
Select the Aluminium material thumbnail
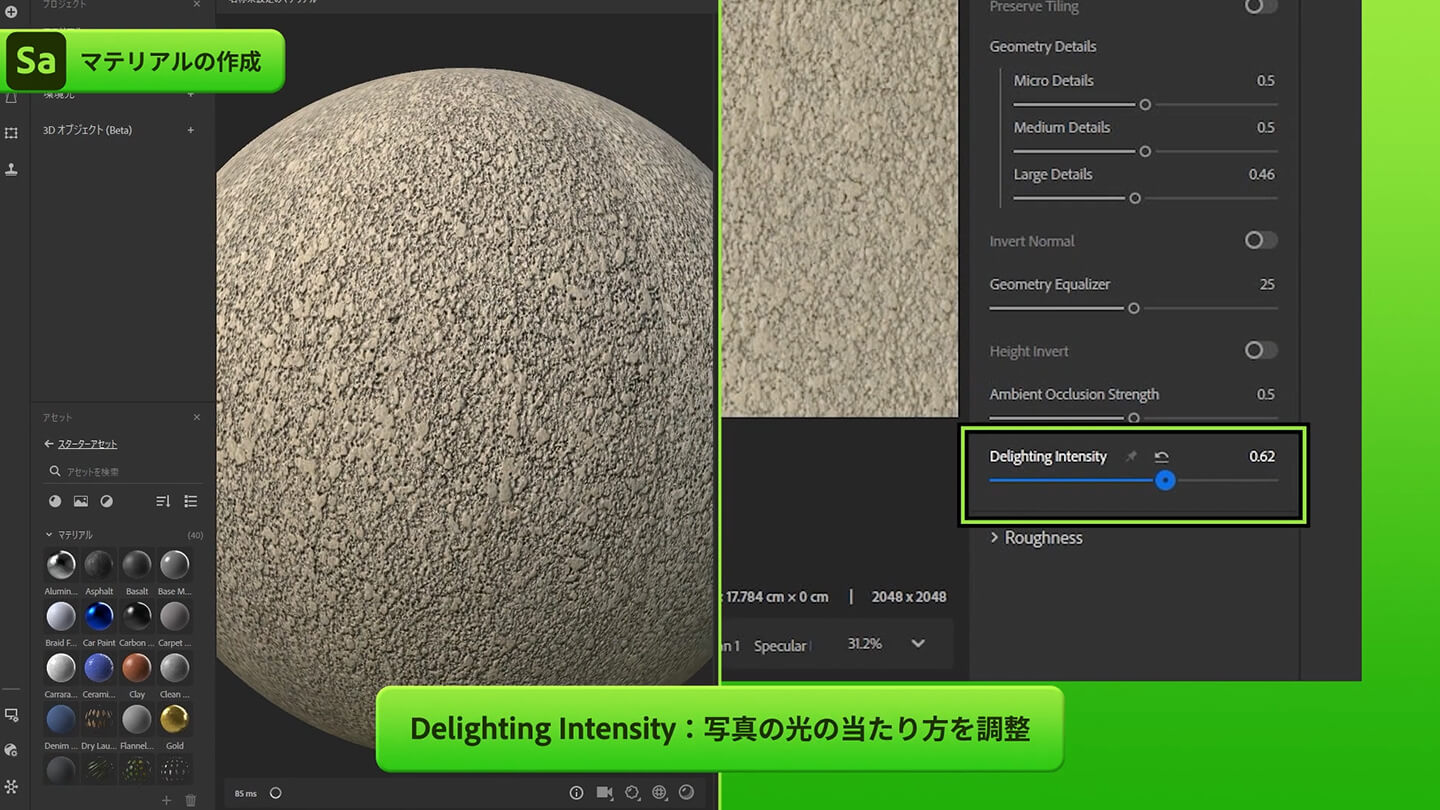coord(61,565)
